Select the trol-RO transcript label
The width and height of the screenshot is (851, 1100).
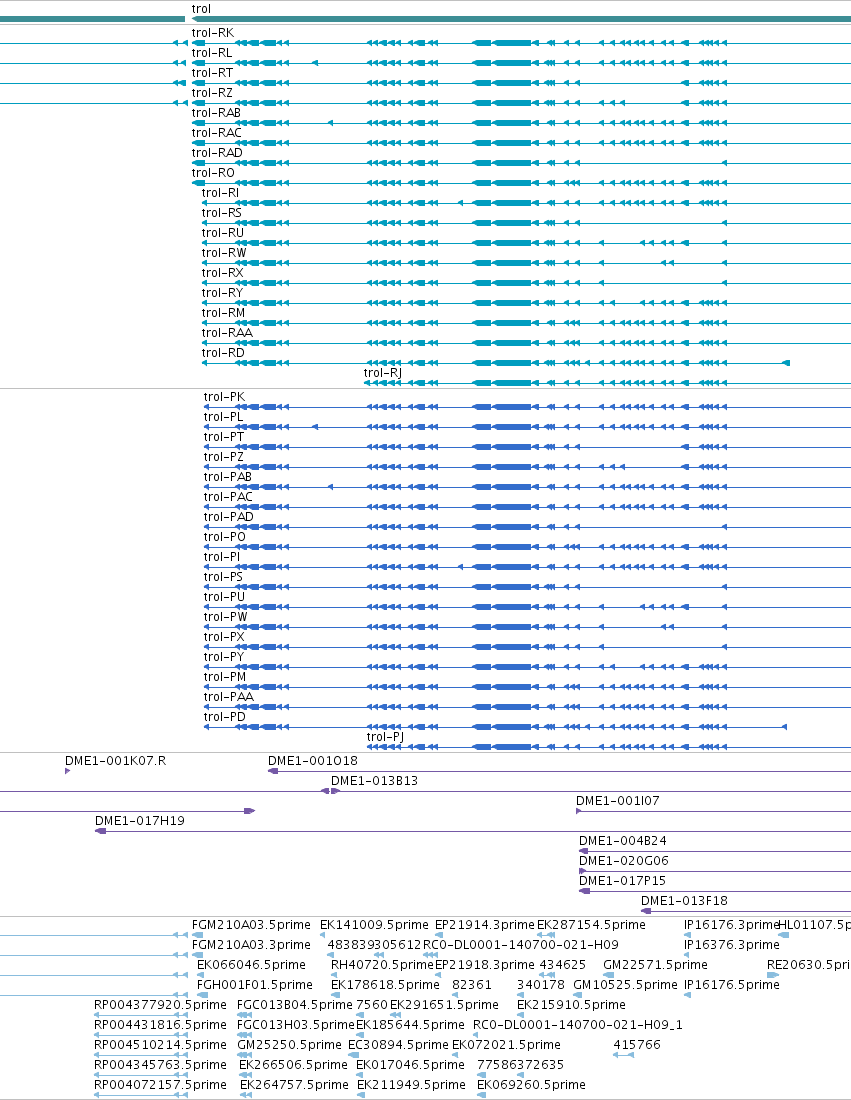click(x=213, y=173)
